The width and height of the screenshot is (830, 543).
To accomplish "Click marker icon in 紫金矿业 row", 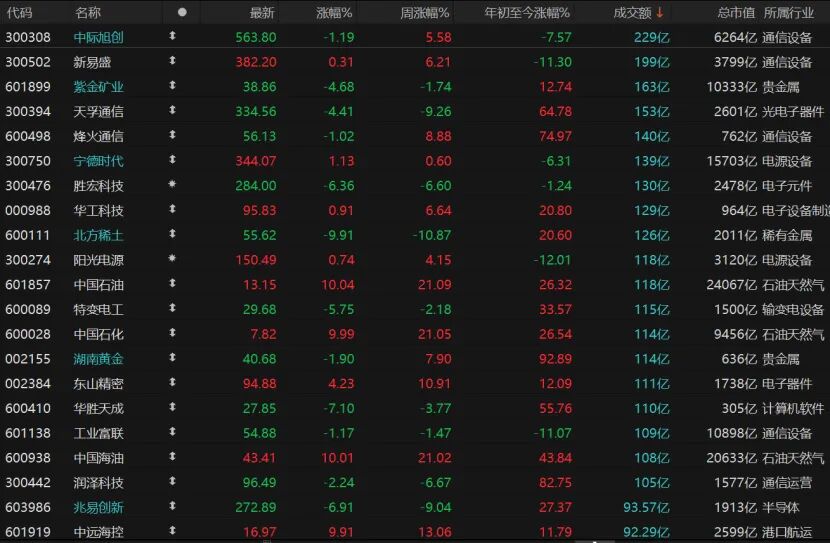I will [x=172, y=85].
